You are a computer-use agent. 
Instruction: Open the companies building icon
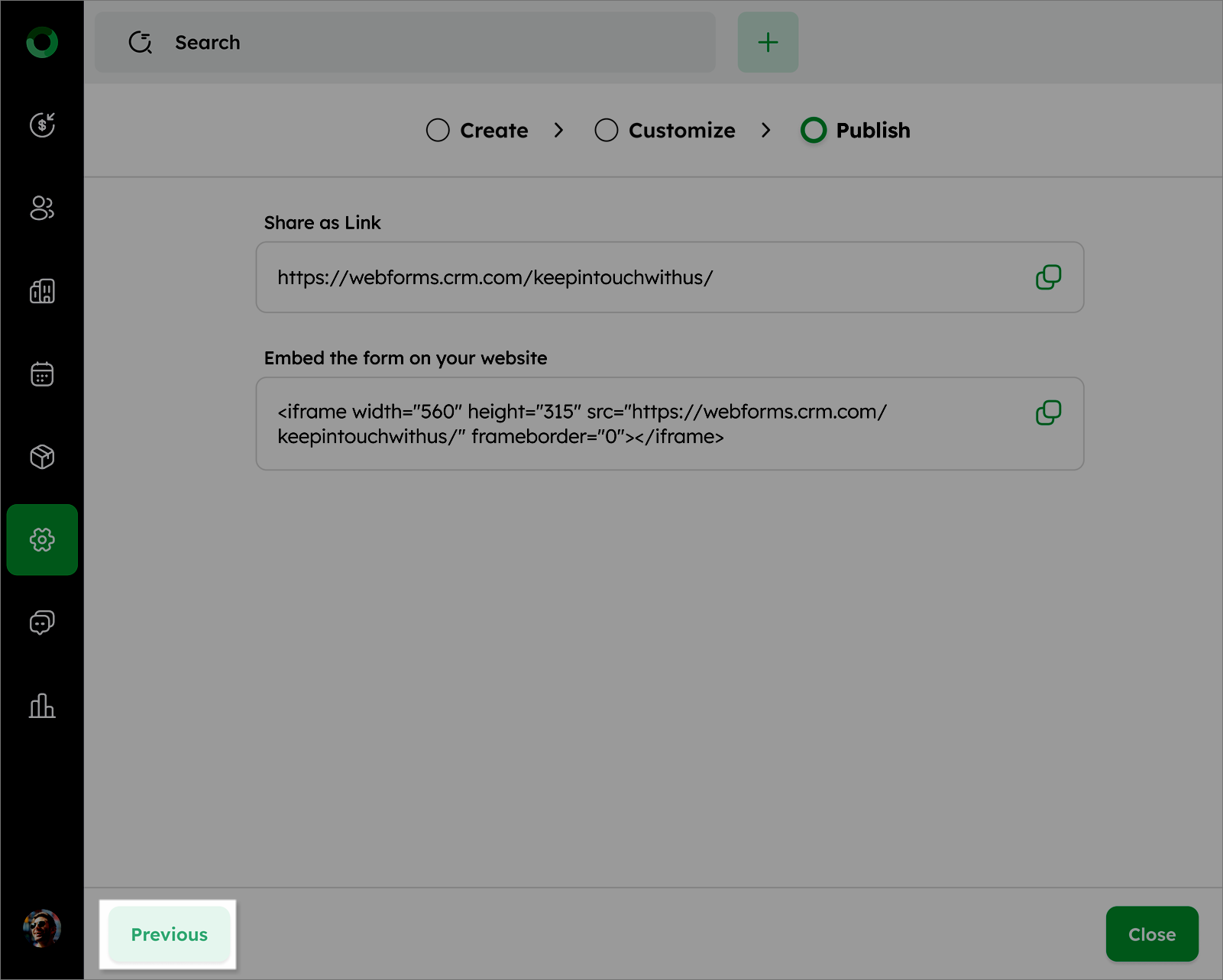pos(42,291)
